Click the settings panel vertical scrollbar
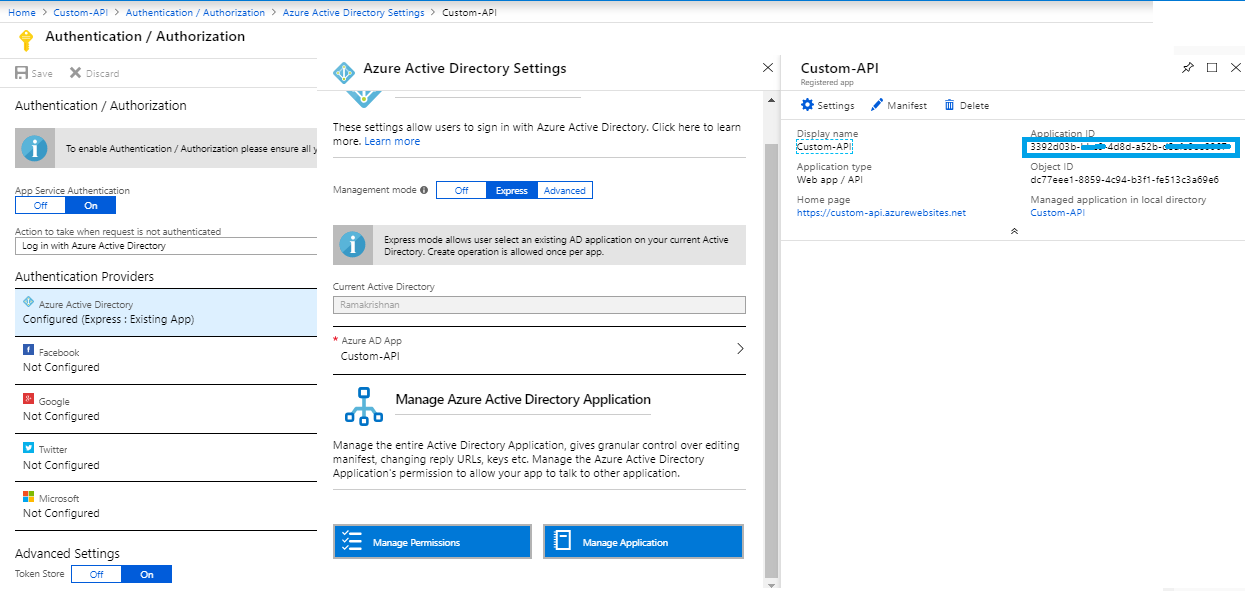Viewport: 1245px width, 591px height. [771, 360]
